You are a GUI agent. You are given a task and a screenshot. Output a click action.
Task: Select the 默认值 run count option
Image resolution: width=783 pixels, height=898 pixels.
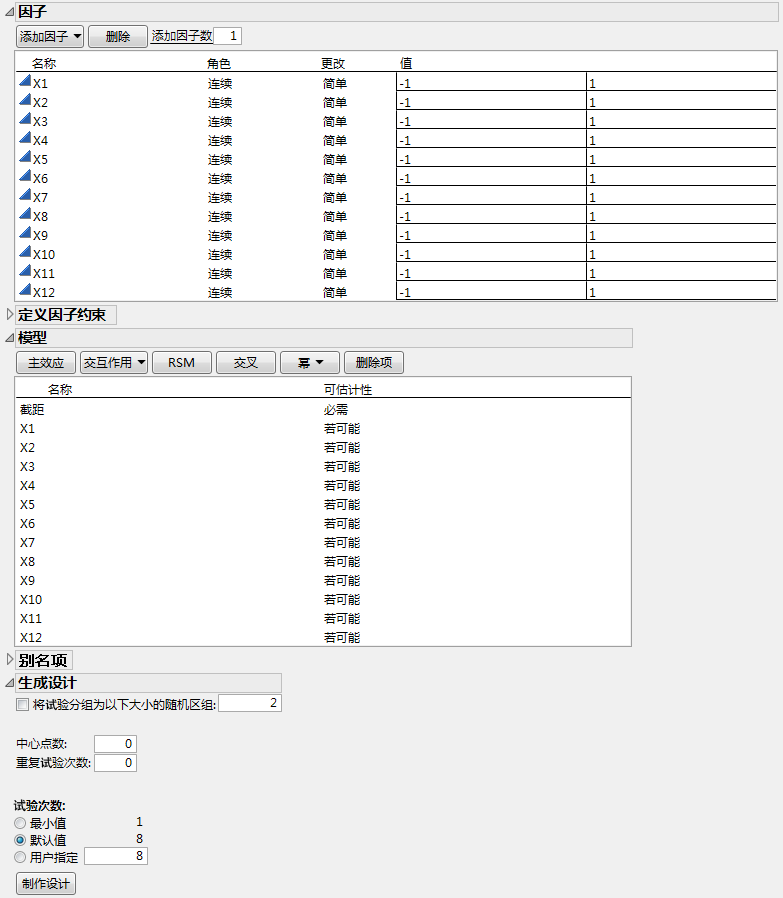(x=20, y=840)
